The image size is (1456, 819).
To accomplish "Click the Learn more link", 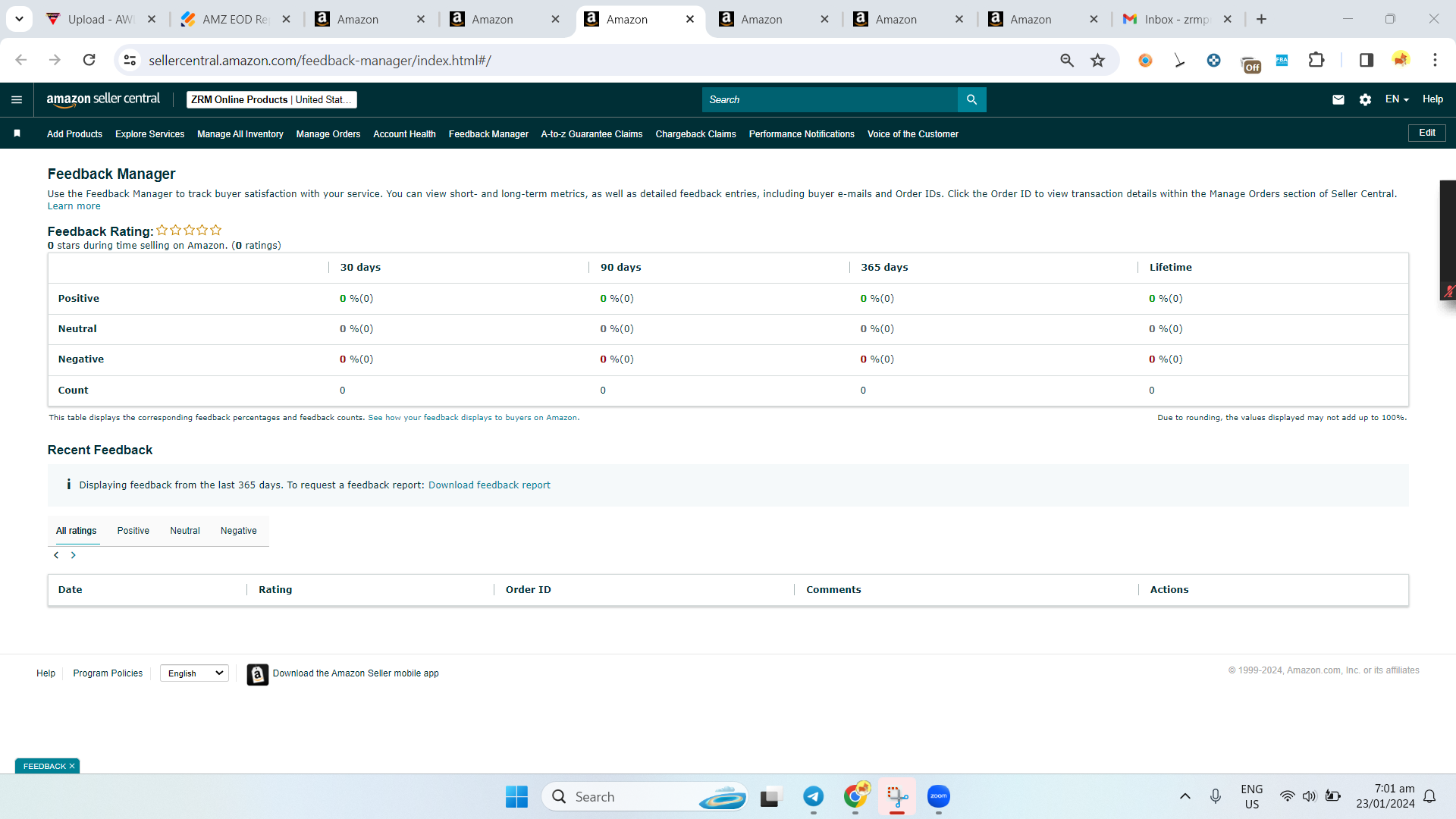I will click(x=74, y=206).
